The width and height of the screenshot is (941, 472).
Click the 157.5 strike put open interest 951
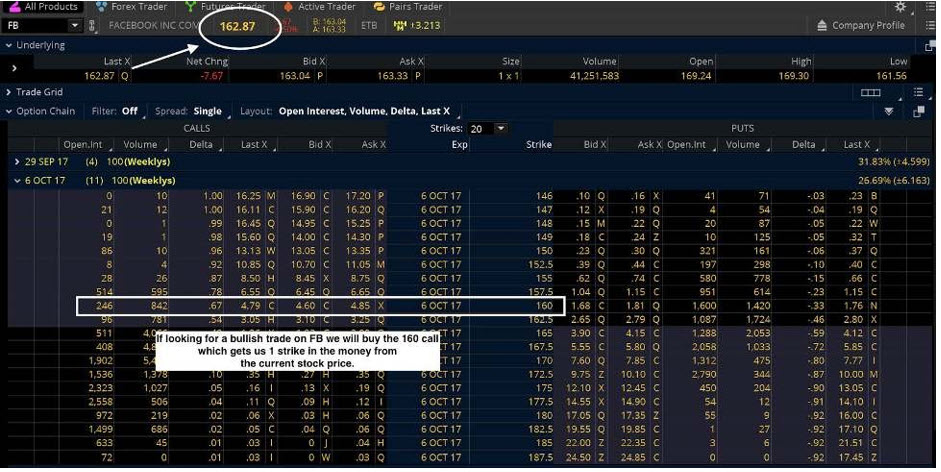coord(708,292)
